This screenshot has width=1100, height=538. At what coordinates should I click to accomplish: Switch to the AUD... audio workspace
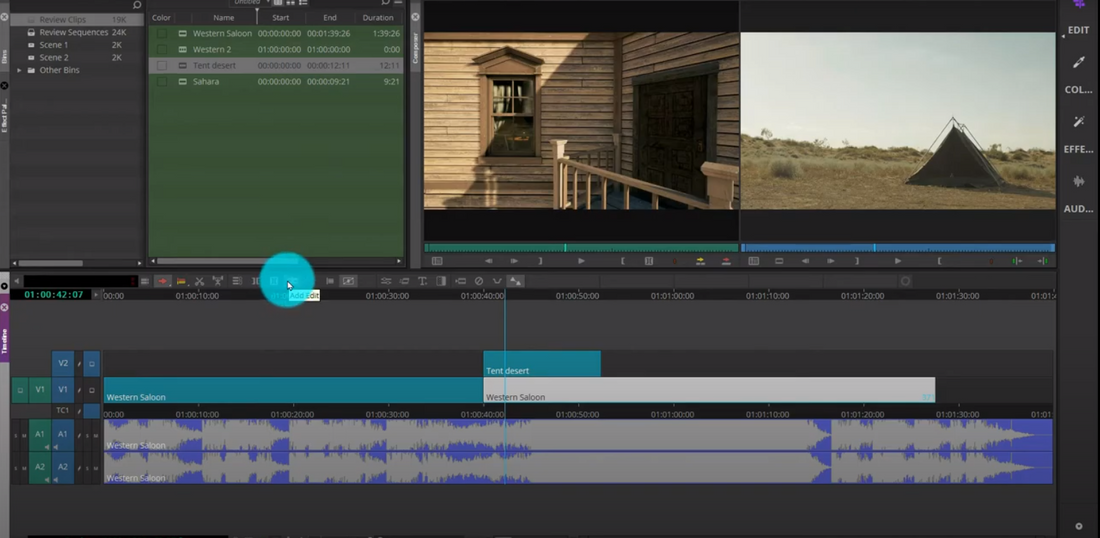(1078, 209)
